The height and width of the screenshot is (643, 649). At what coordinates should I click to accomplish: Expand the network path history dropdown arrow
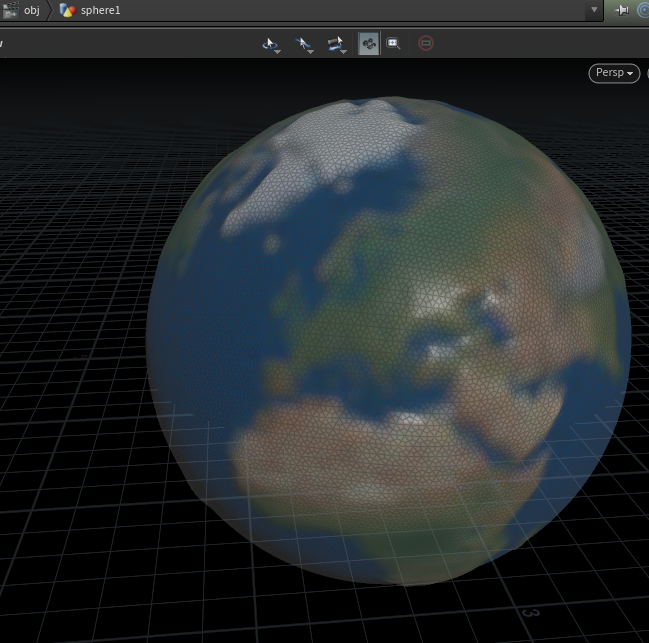tap(594, 10)
